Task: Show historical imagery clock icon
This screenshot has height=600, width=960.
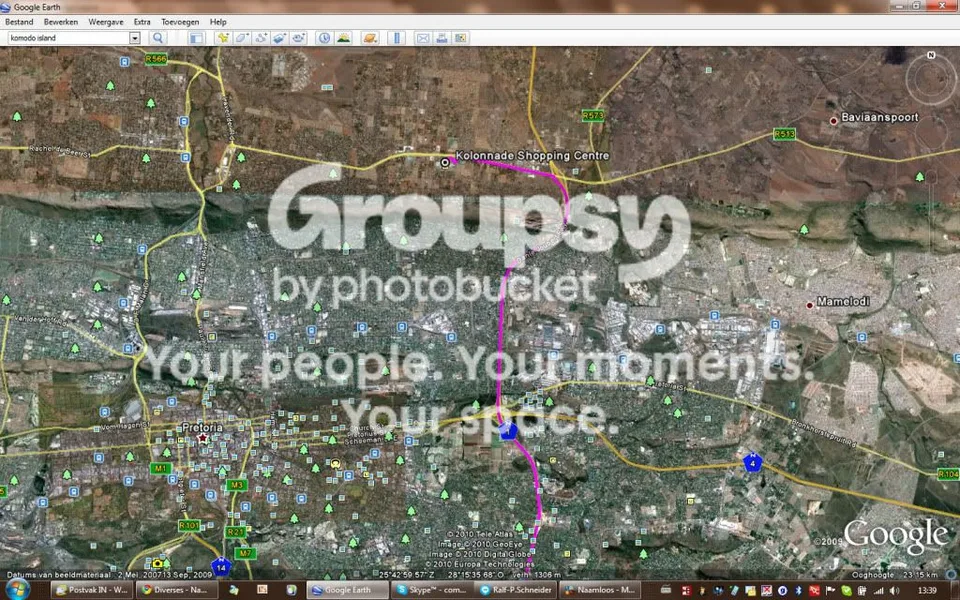Action: [324, 38]
